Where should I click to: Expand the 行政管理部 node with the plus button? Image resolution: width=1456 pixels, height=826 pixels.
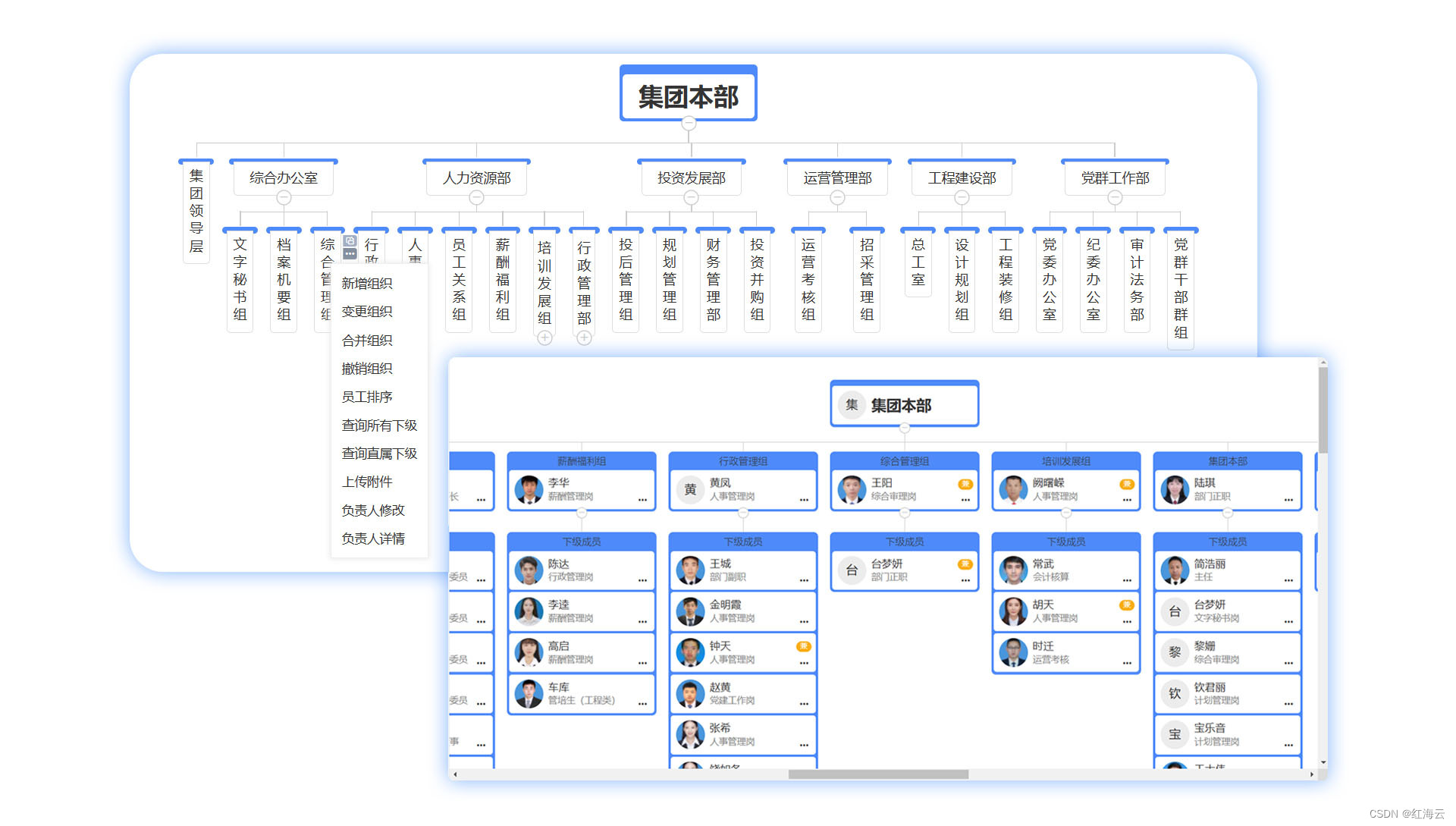pos(584,338)
